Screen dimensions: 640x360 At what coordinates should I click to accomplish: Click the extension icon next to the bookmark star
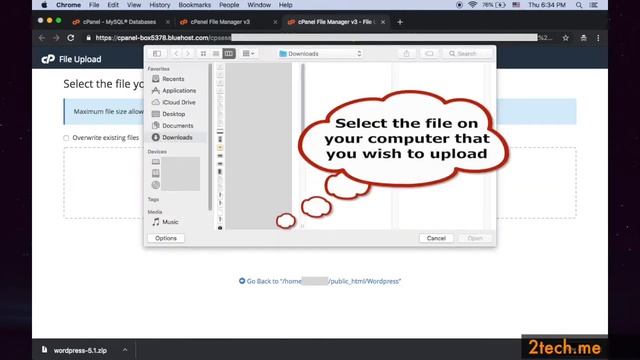(584, 38)
